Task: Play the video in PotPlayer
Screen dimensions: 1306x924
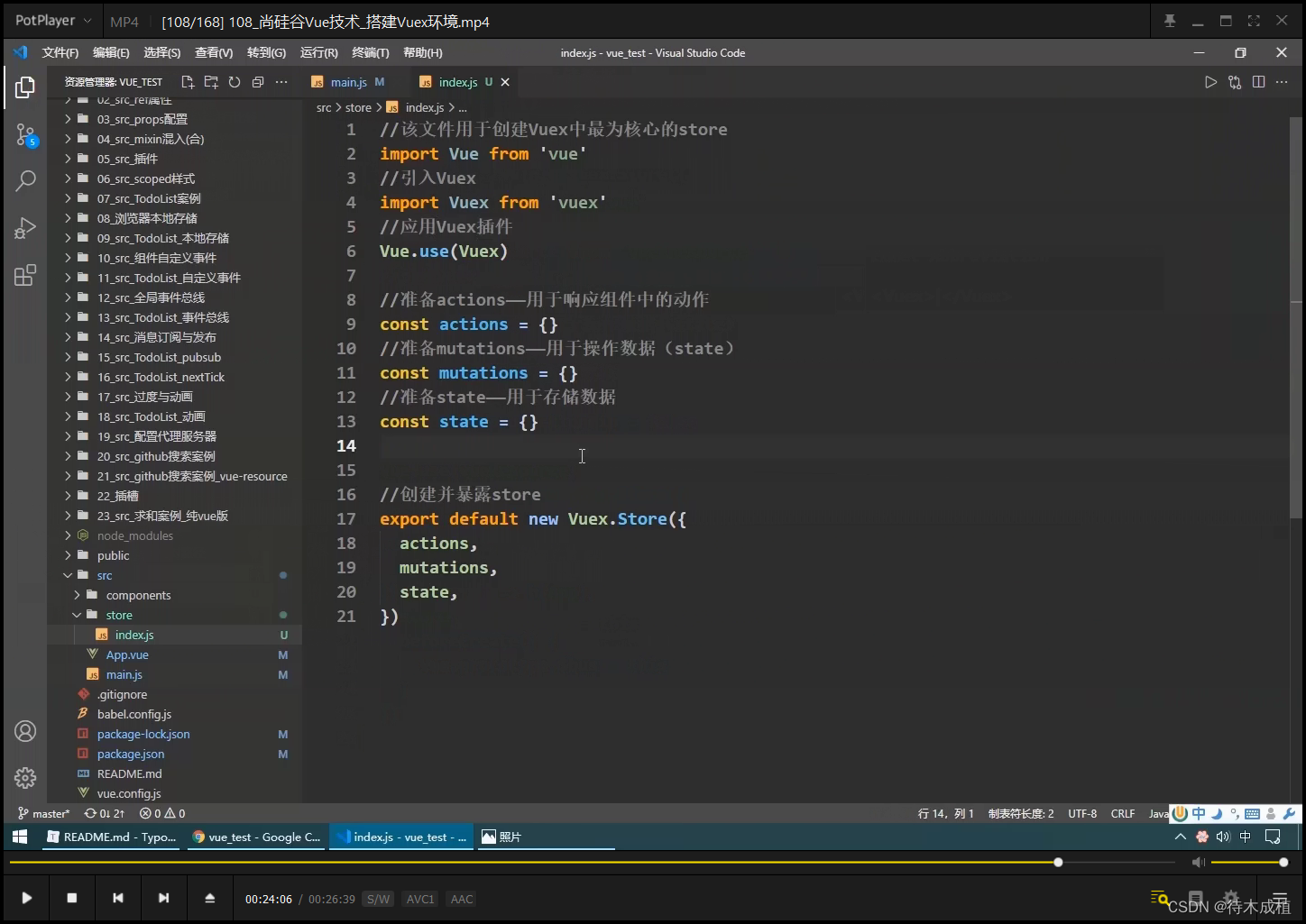Action: (x=27, y=898)
